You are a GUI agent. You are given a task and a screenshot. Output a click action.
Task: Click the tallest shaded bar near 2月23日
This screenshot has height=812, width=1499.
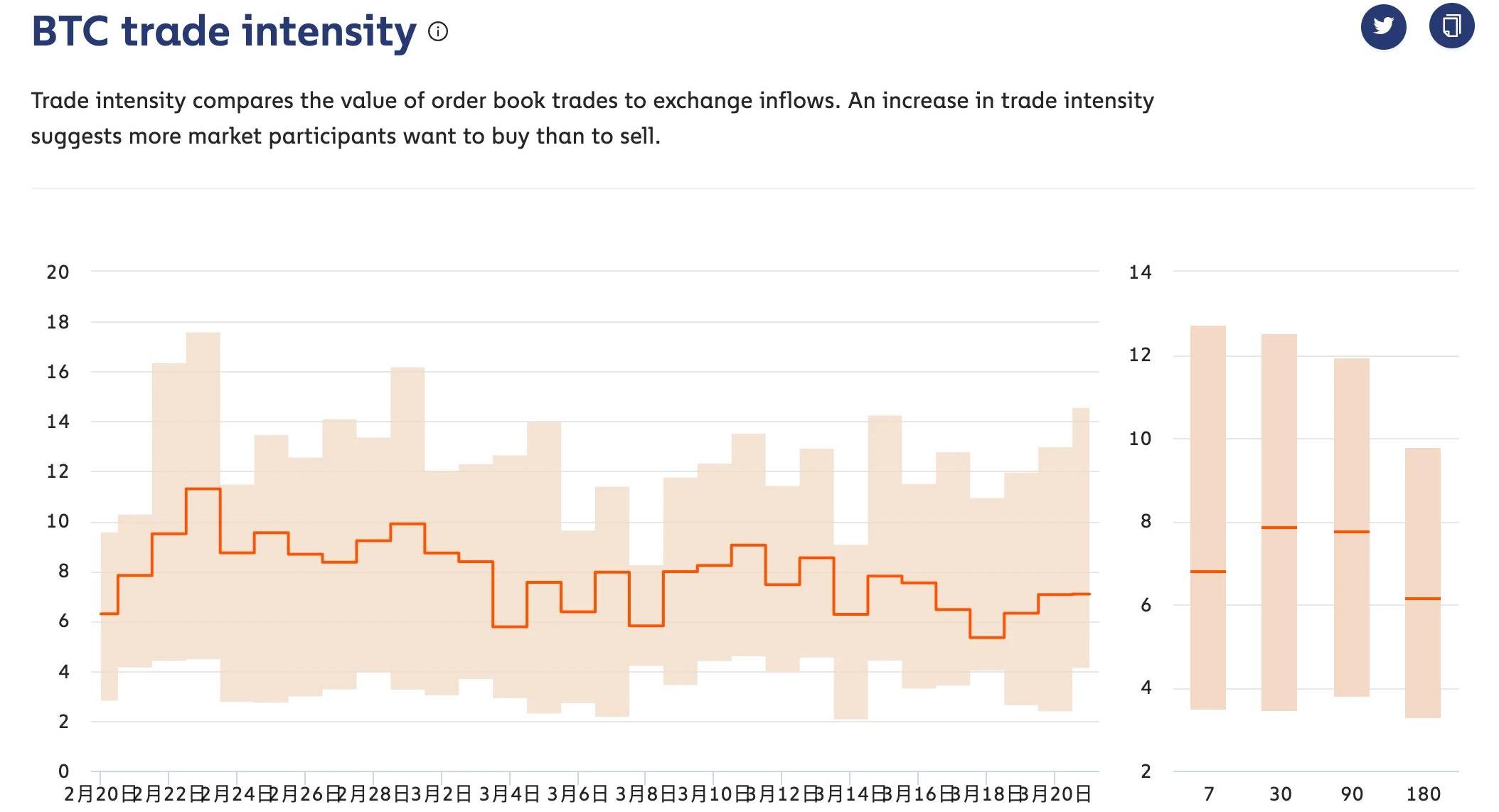(x=203, y=496)
